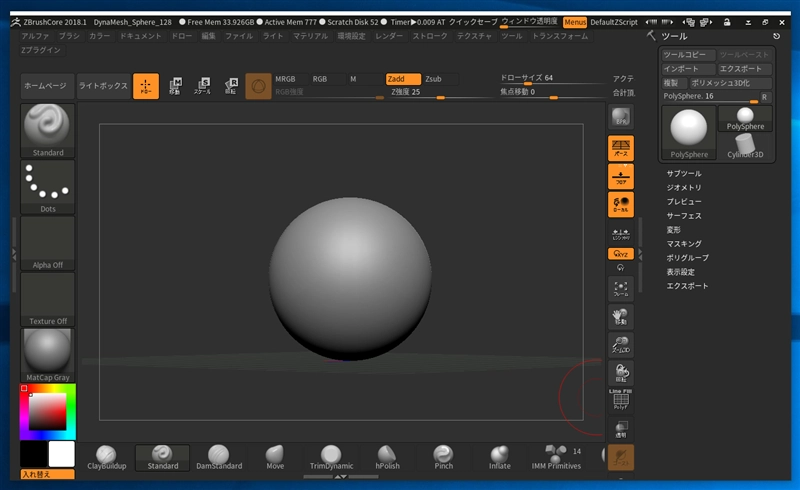
Task: Select the Standard brush in bottom shelf
Action: pyautogui.click(x=163, y=457)
